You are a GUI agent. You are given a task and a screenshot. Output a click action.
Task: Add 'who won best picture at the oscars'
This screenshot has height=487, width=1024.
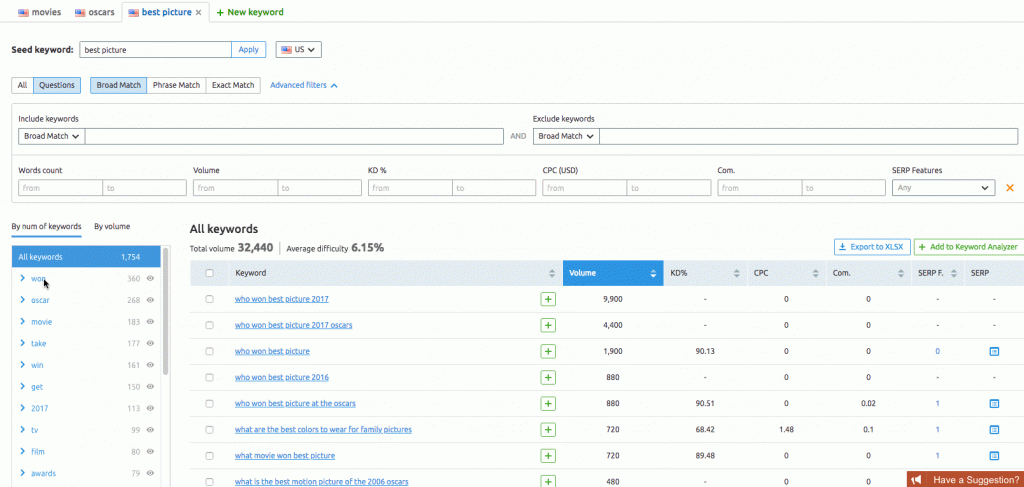[548, 403]
